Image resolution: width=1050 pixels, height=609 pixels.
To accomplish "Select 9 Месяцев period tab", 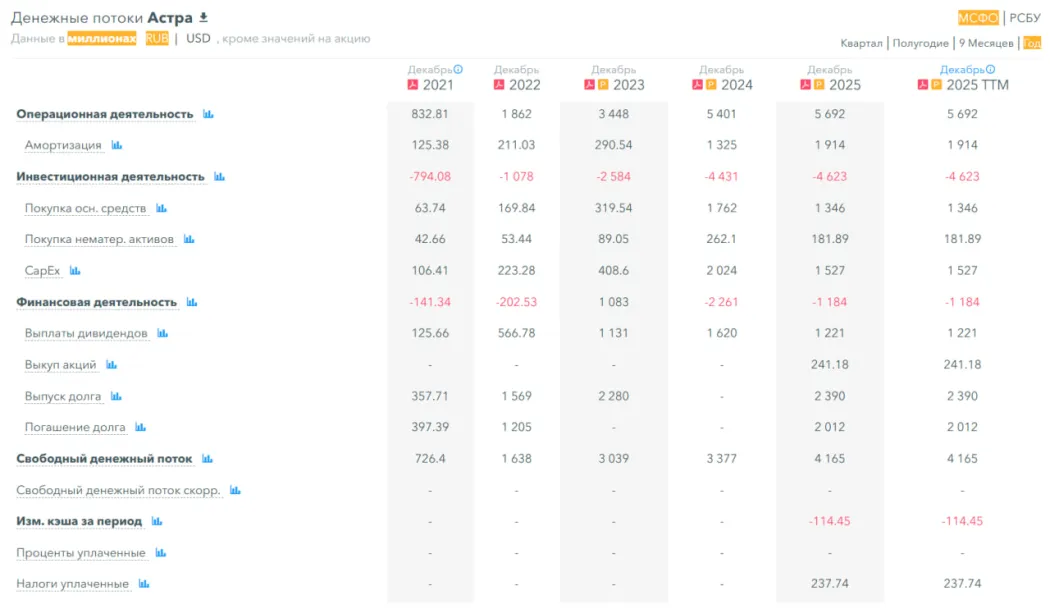I will 986,43.
